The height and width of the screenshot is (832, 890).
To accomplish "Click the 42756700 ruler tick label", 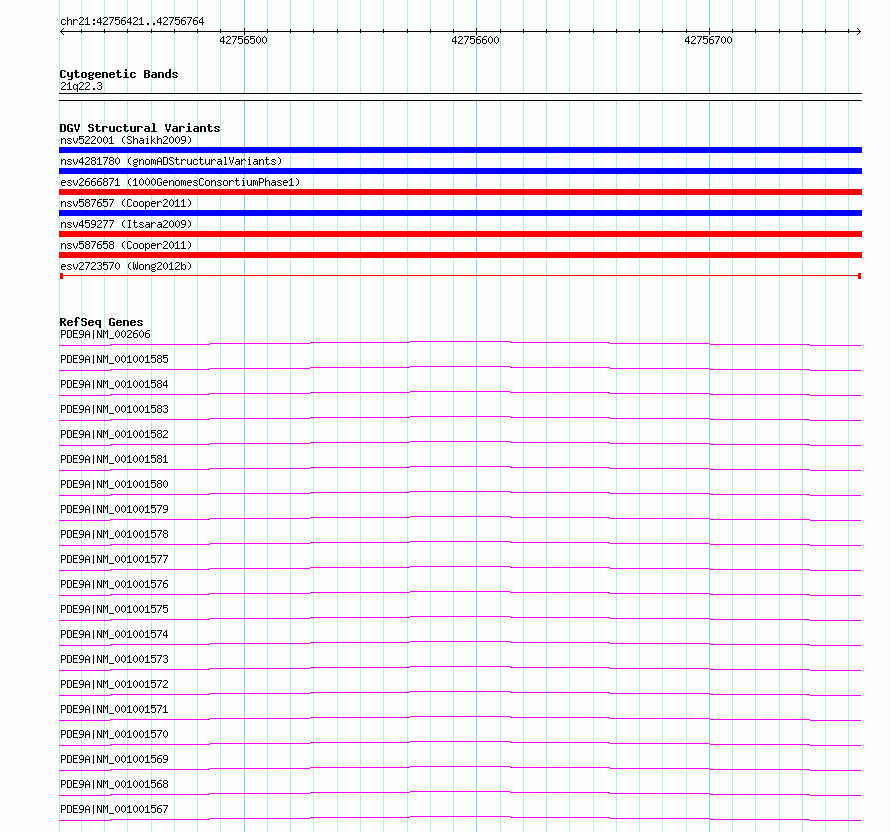I will 708,40.
